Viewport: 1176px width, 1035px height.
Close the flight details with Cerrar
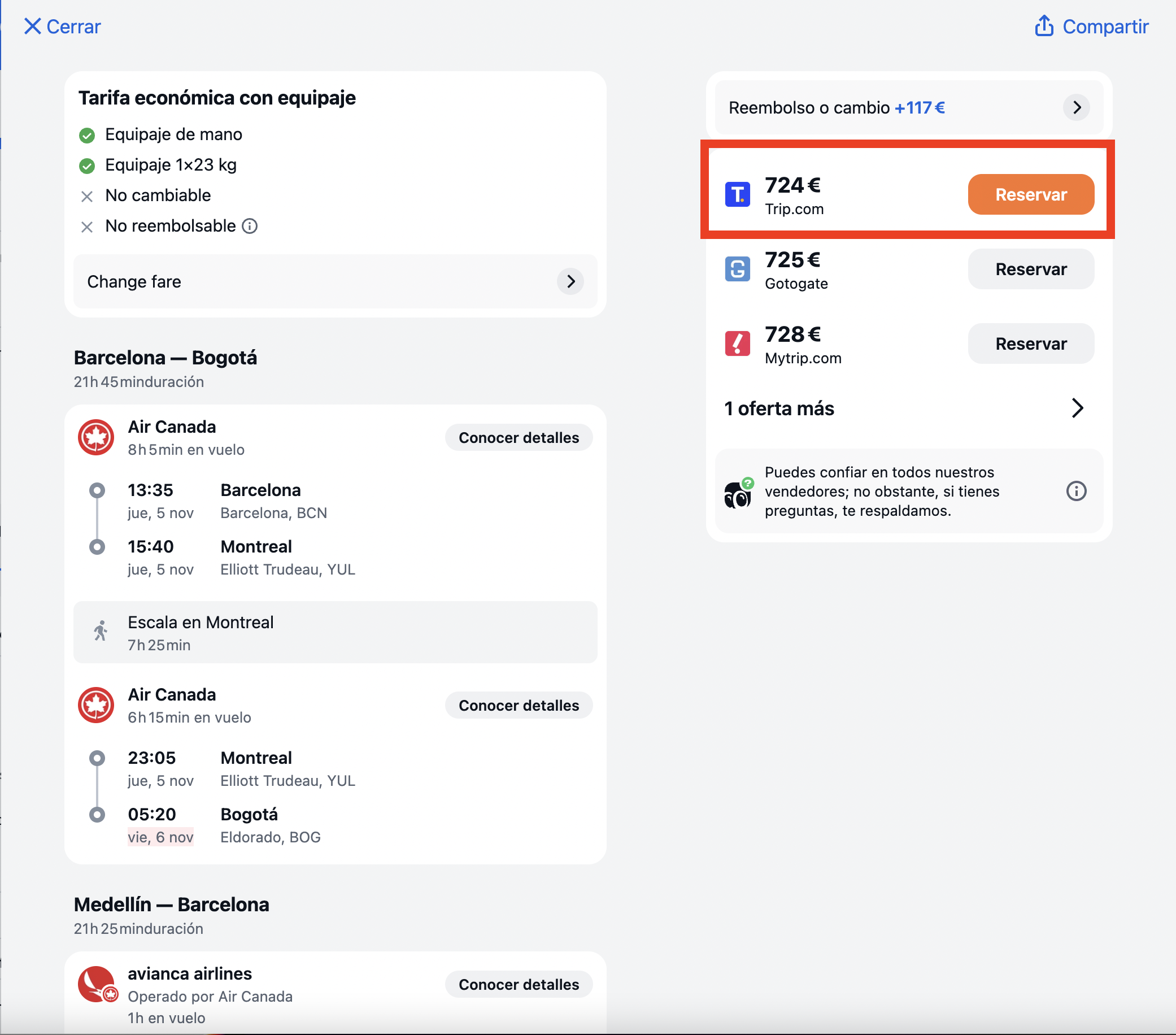point(62,27)
